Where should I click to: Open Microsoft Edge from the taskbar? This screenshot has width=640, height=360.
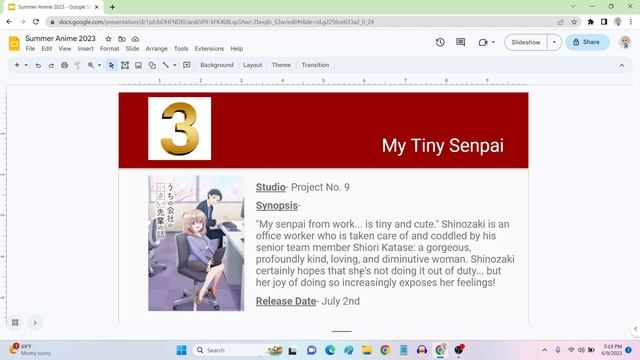(330, 350)
